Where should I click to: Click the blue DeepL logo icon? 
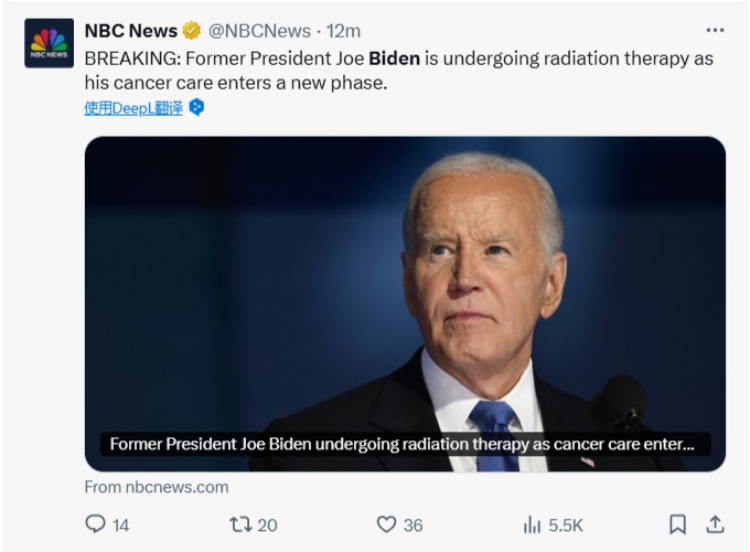pos(197,108)
